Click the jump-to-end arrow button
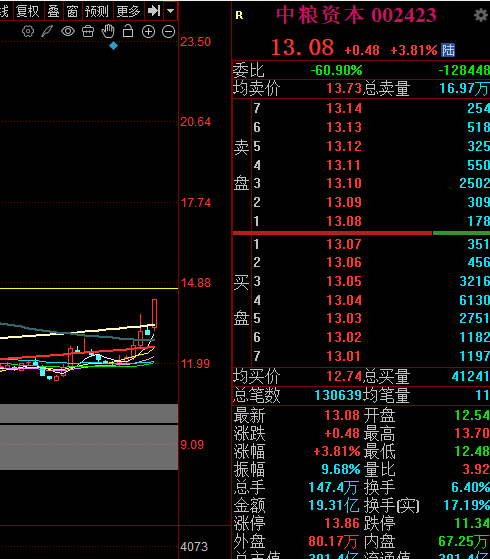 tap(154, 11)
